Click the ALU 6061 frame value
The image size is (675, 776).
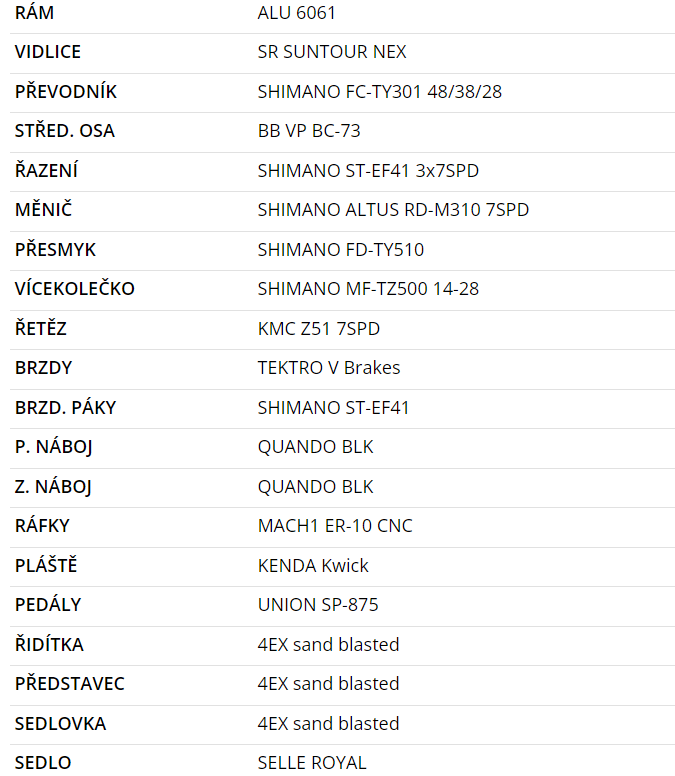297,13
